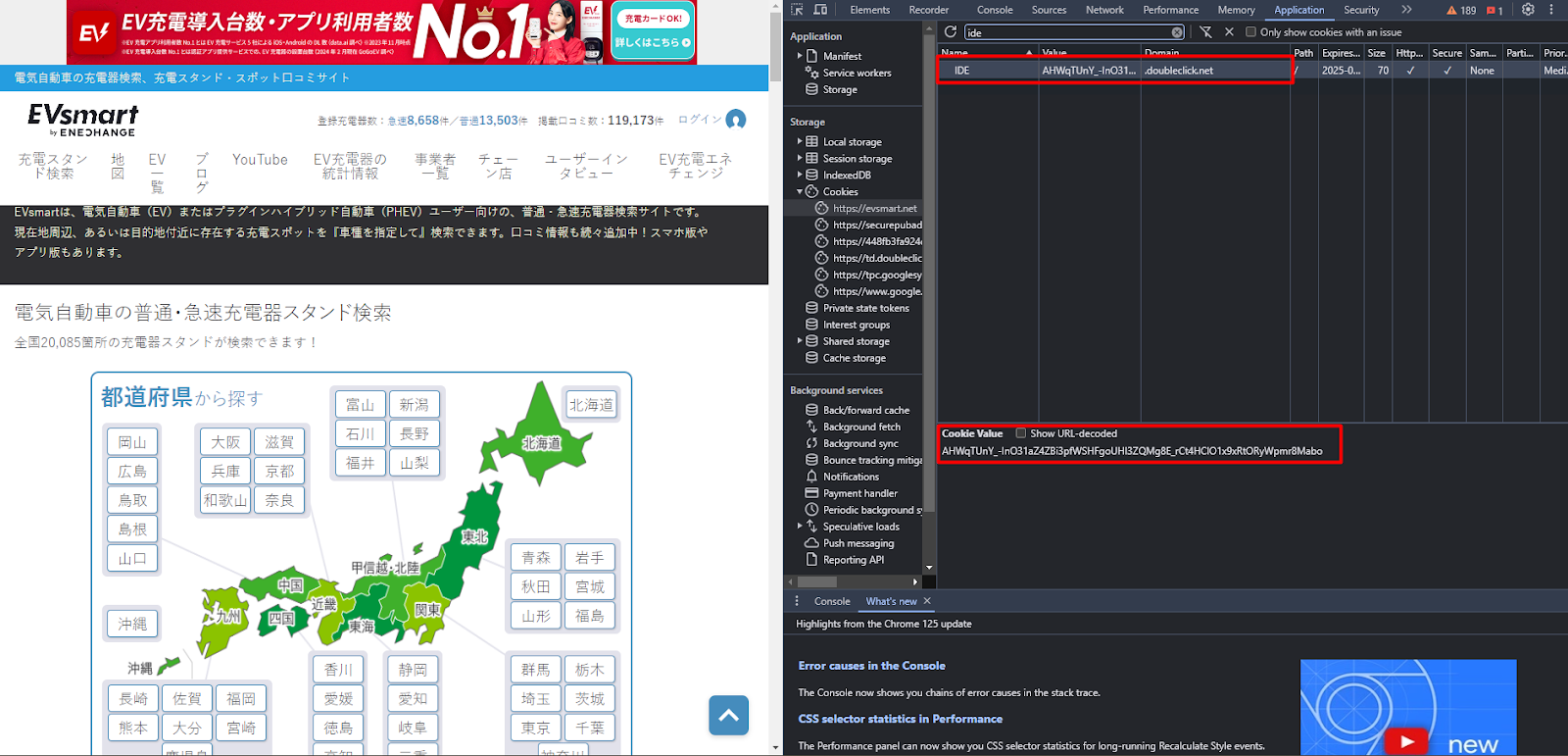This screenshot has height=756, width=1568.
Task: Click the EVsmart site logo
Action: pyautogui.click(x=83, y=121)
